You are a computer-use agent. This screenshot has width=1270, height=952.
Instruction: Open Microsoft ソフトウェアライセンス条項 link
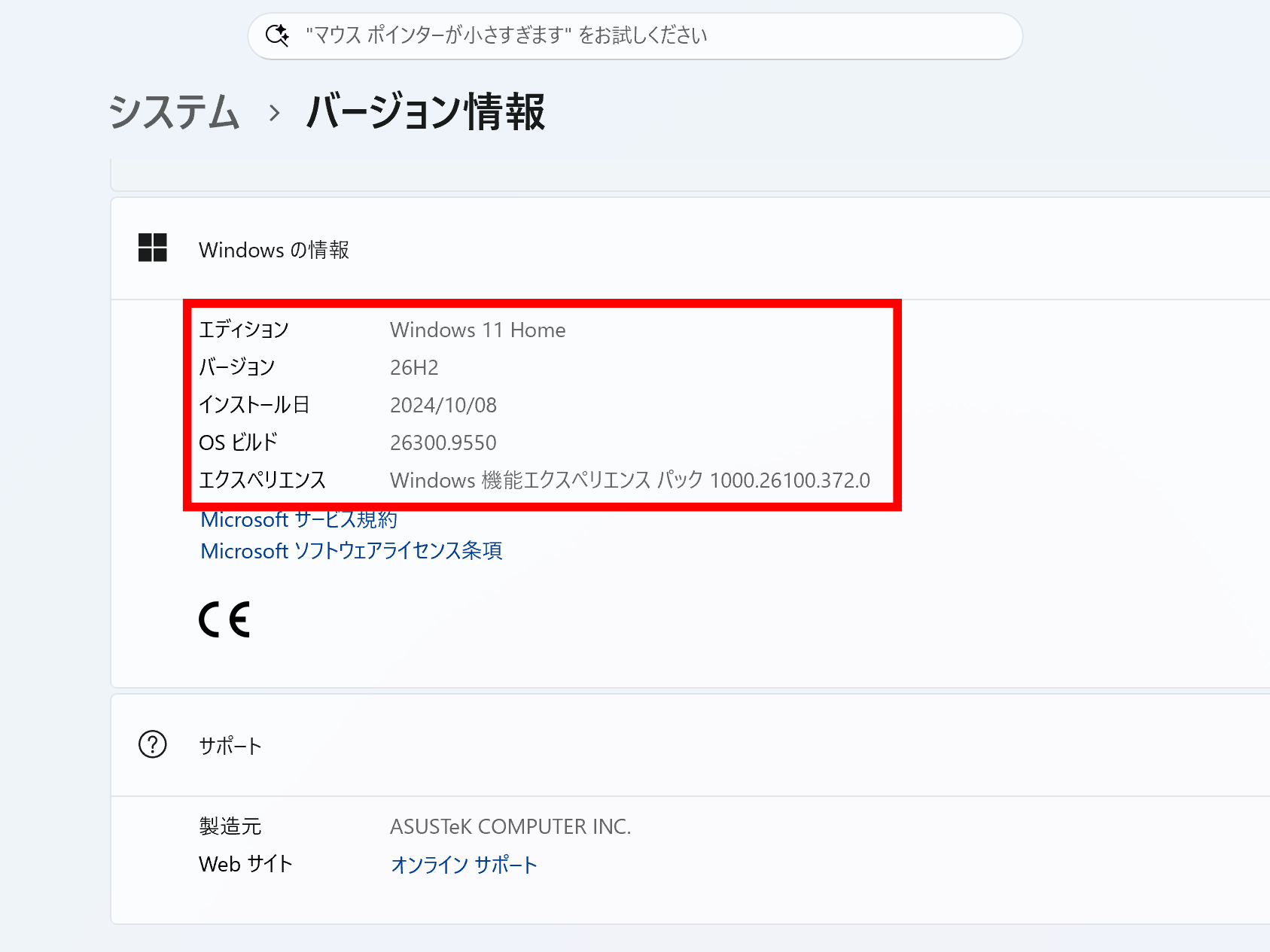(x=352, y=551)
